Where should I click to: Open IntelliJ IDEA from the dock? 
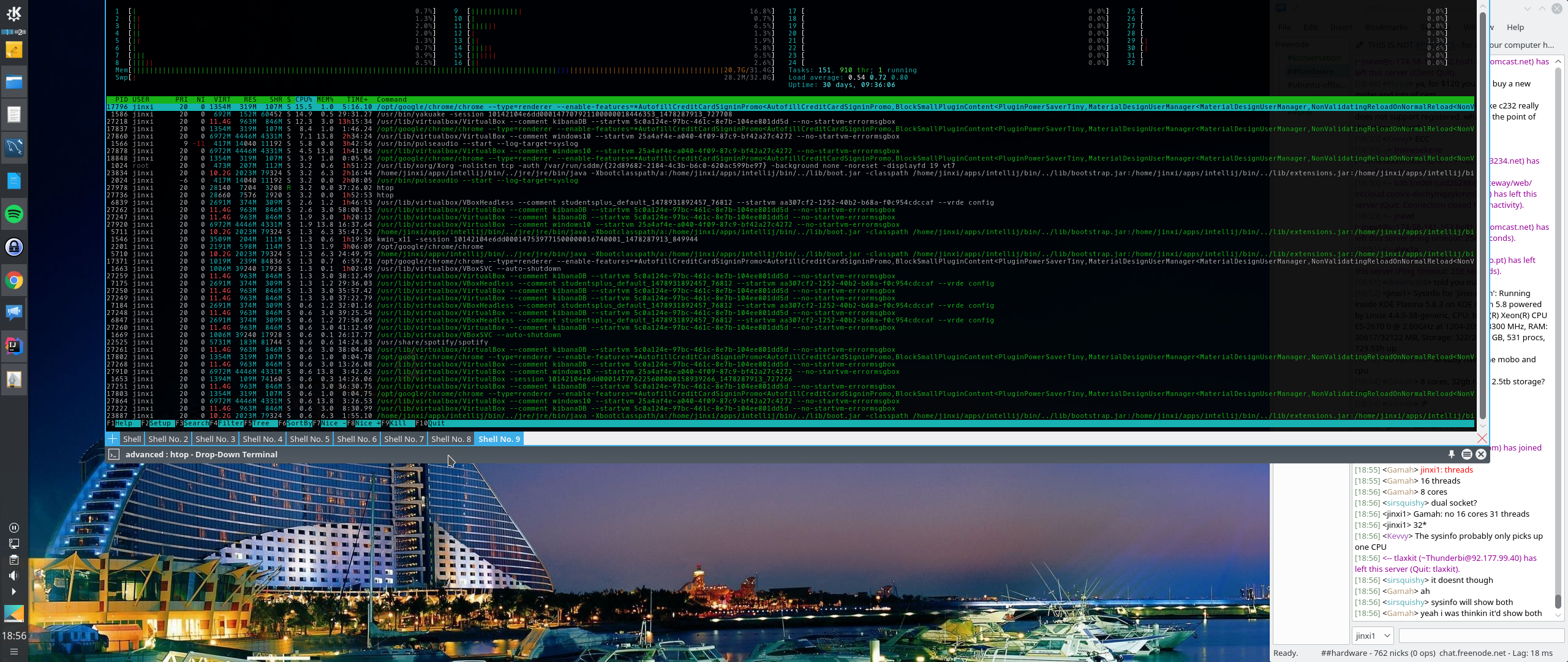[13, 346]
